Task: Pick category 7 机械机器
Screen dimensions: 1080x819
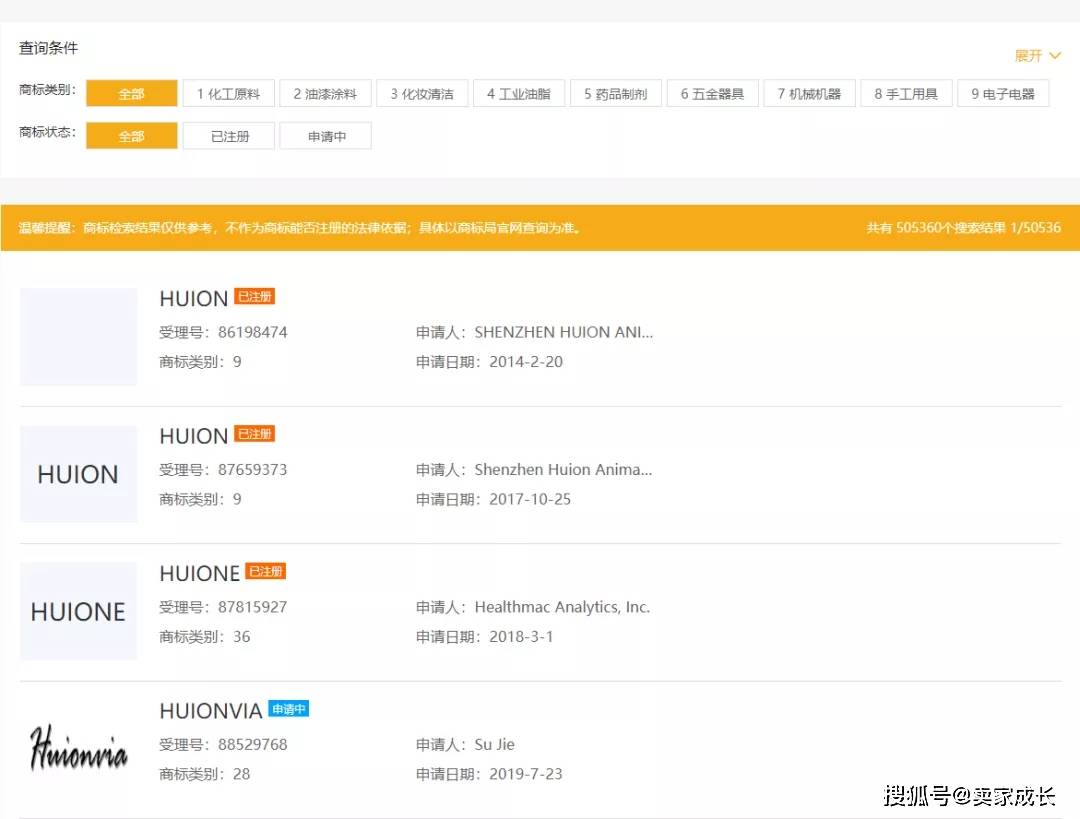Action: 809,94
